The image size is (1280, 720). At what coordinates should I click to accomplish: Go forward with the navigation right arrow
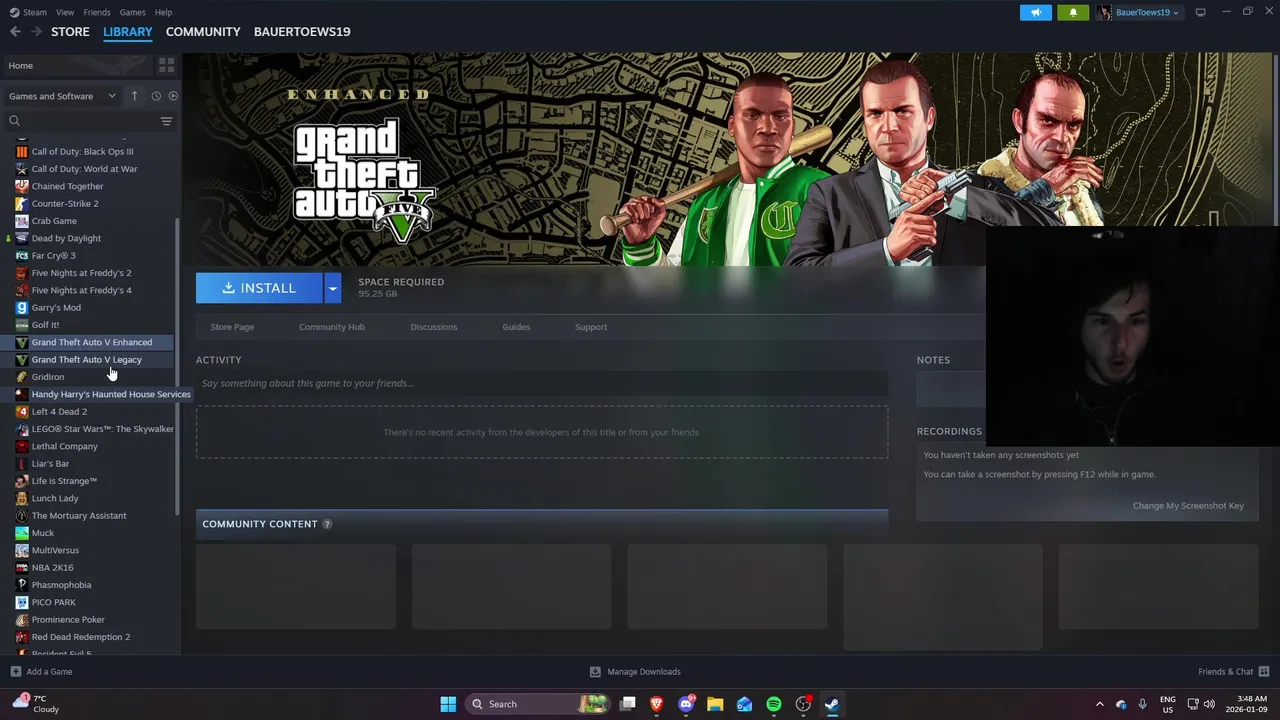pos(36,32)
